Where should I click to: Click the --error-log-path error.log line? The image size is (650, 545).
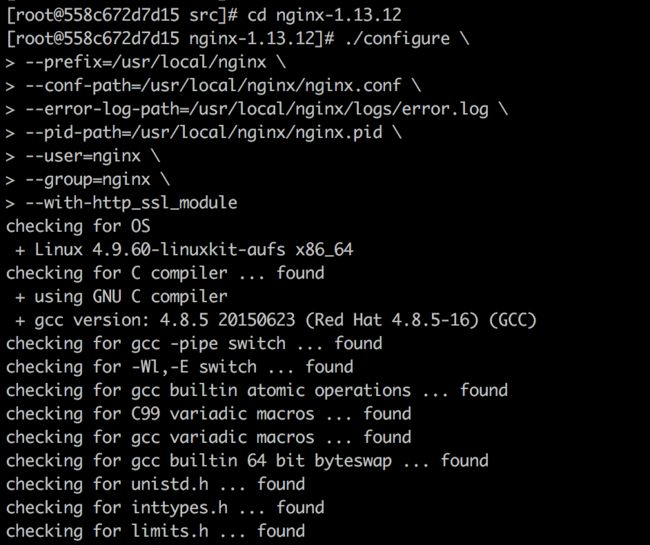point(257,109)
